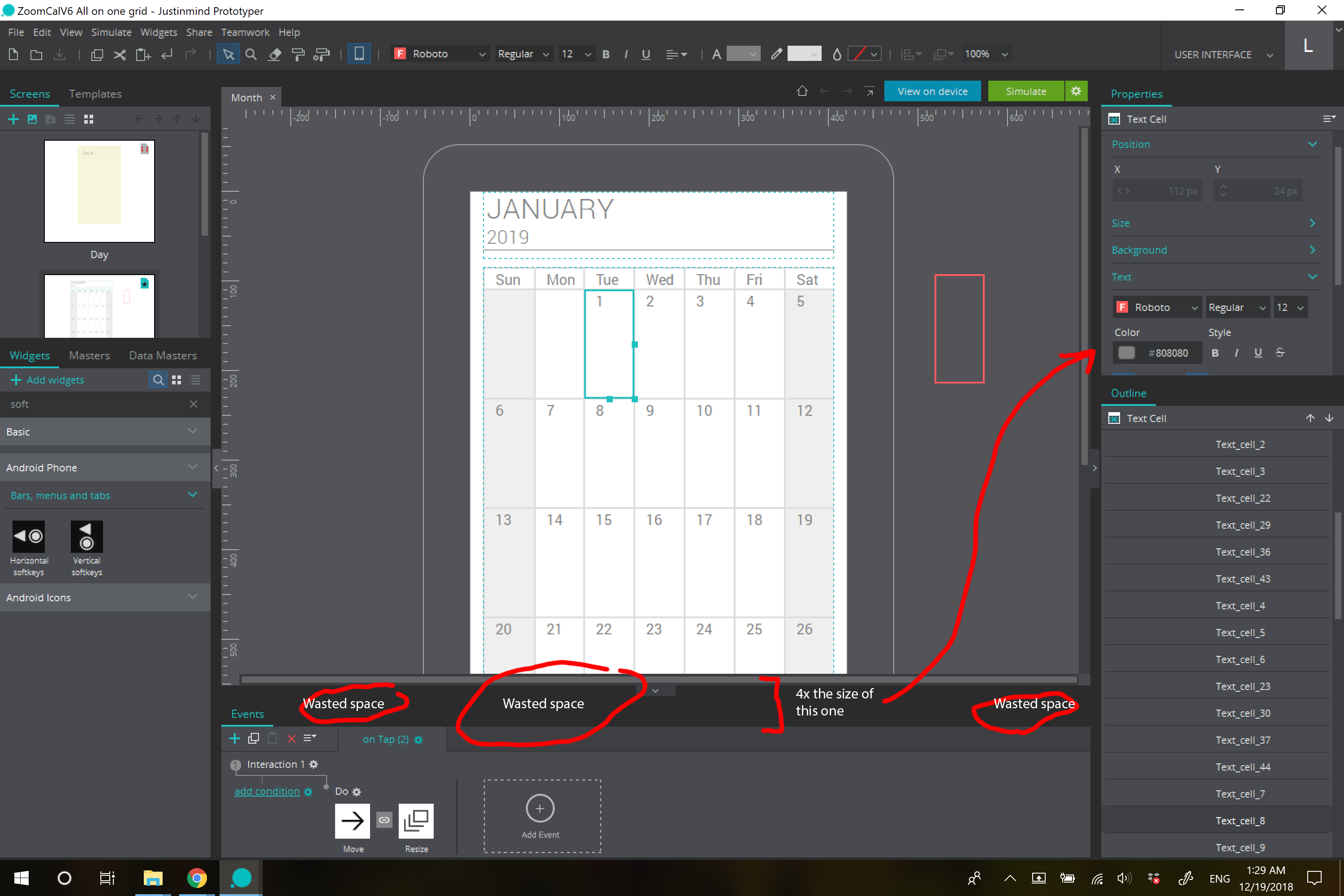
Task: Toggle underline in Properties panel
Action: coord(1258,353)
